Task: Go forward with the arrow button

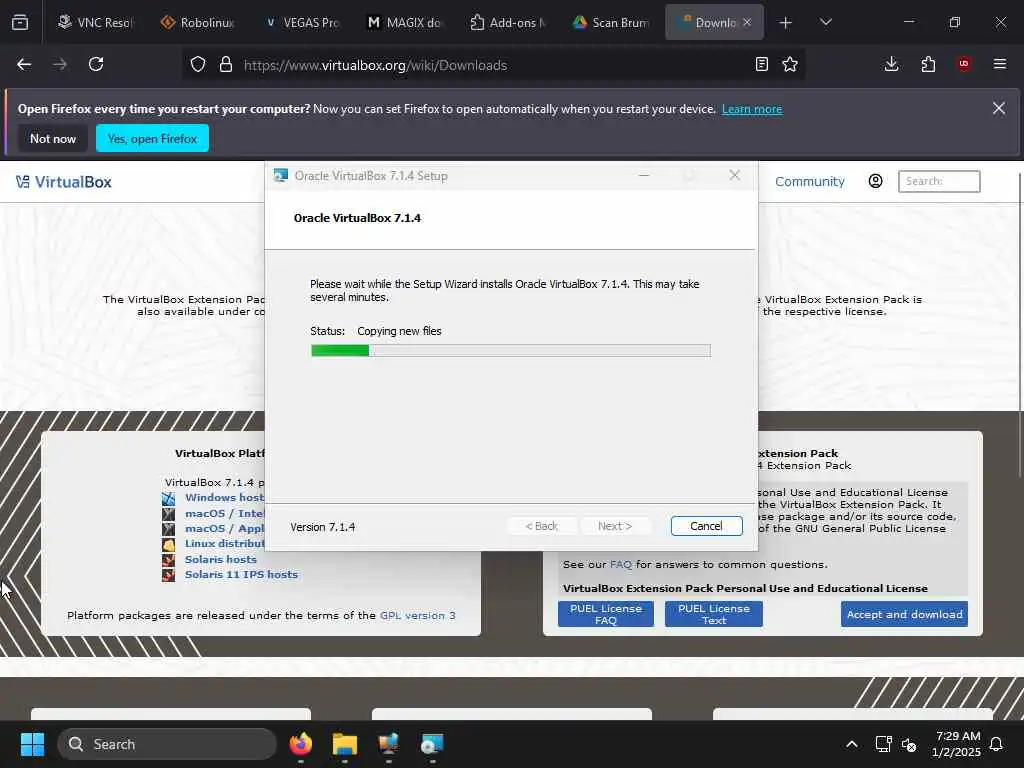Action: tap(60, 64)
